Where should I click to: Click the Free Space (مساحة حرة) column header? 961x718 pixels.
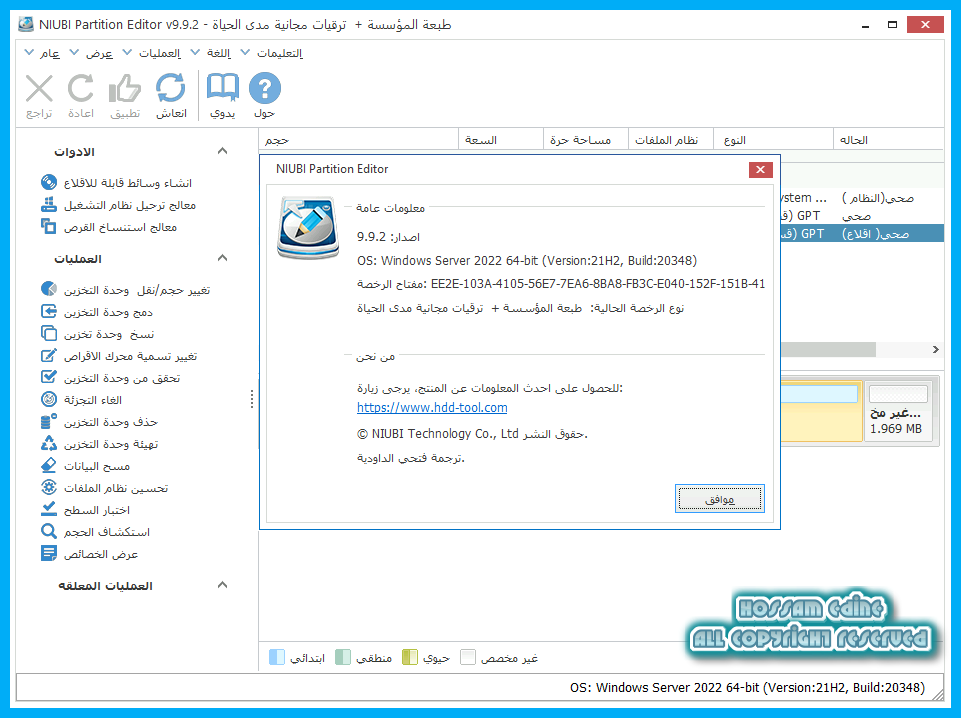(586, 140)
